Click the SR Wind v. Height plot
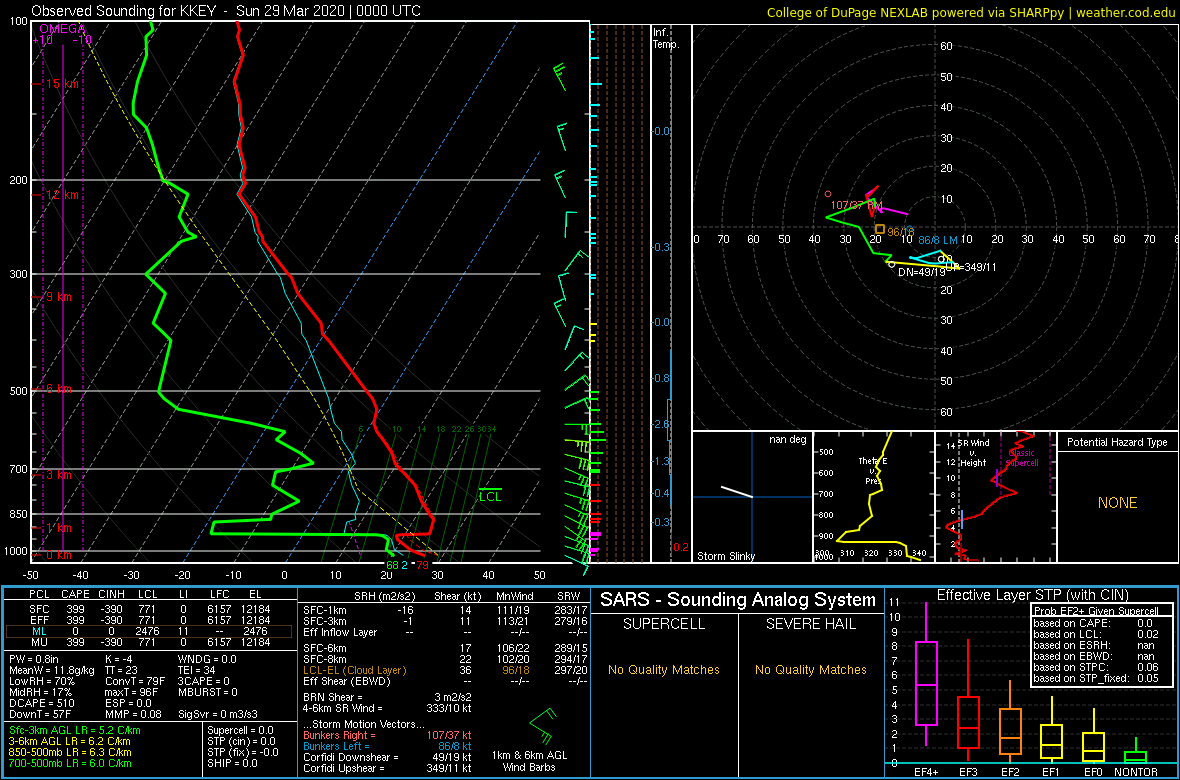 coord(994,497)
